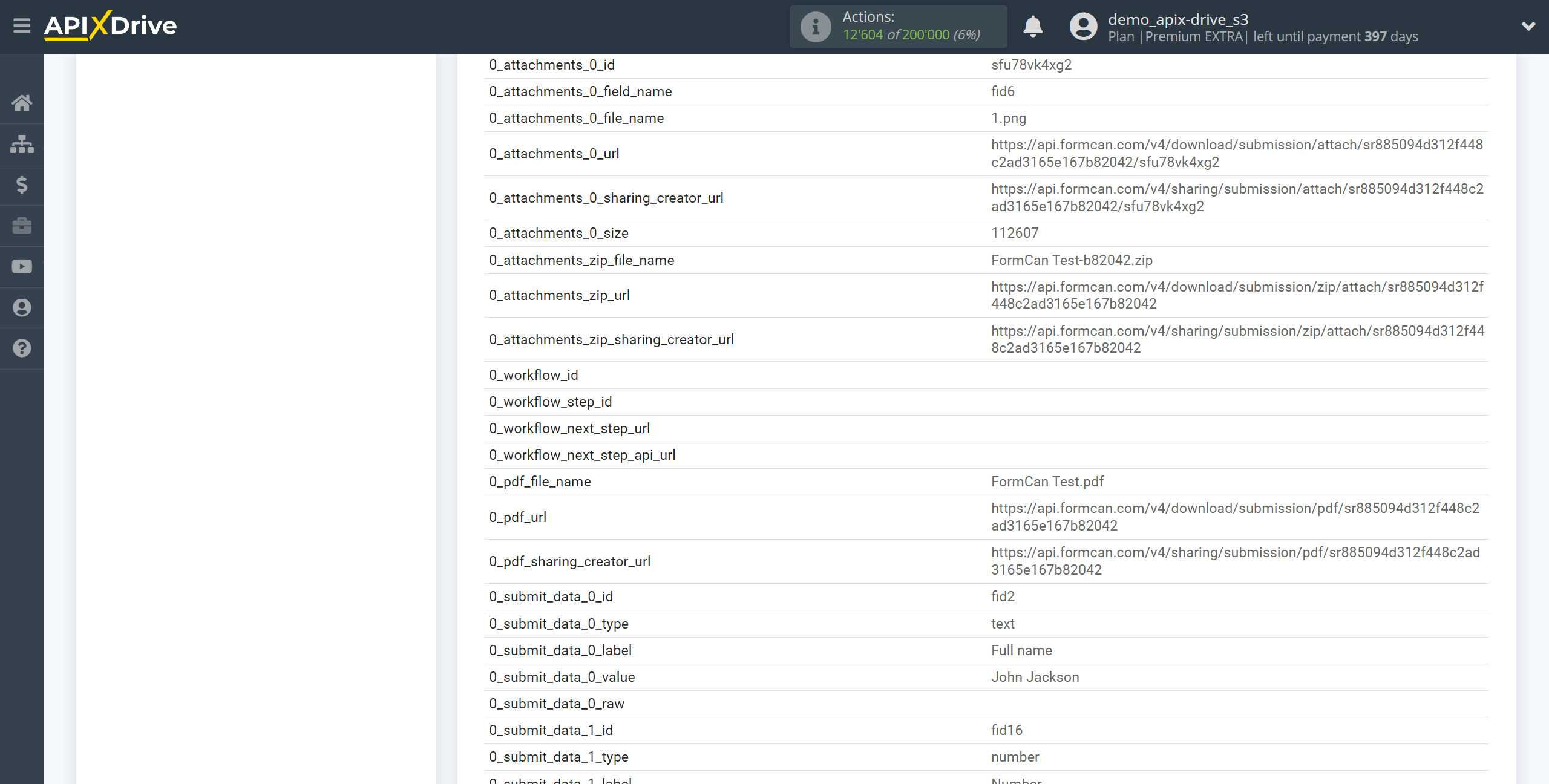Click the attach sharing URL value
The height and width of the screenshot is (784, 1549).
(x=1237, y=198)
